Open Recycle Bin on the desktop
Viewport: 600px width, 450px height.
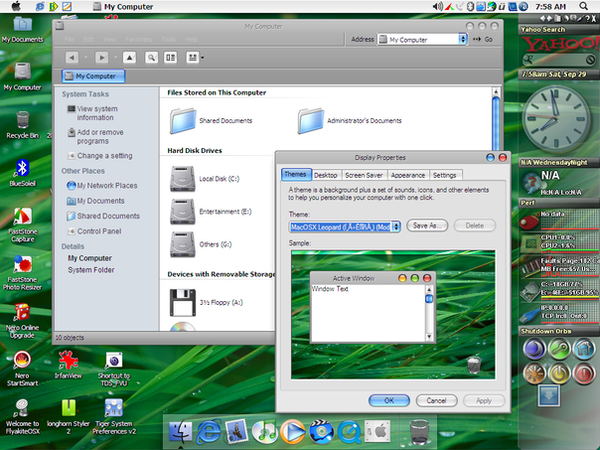click(21, 120)
